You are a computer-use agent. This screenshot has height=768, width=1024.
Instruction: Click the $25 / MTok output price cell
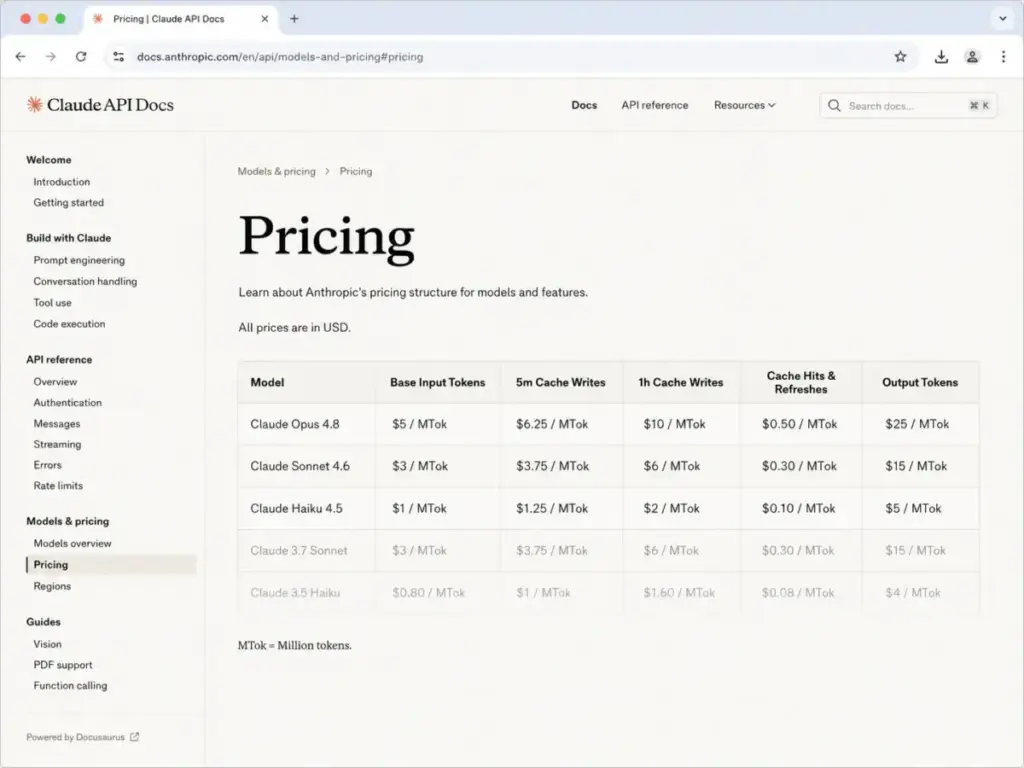917,424
